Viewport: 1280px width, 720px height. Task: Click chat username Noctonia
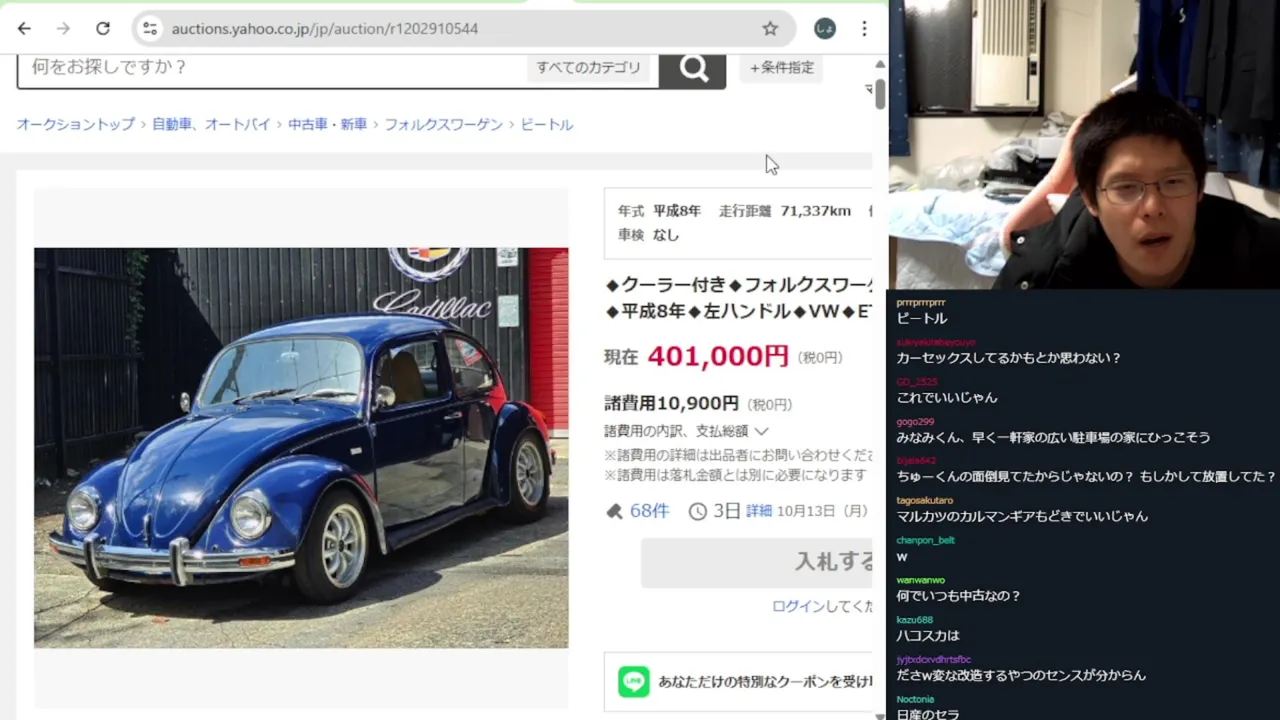click(915, 699)
